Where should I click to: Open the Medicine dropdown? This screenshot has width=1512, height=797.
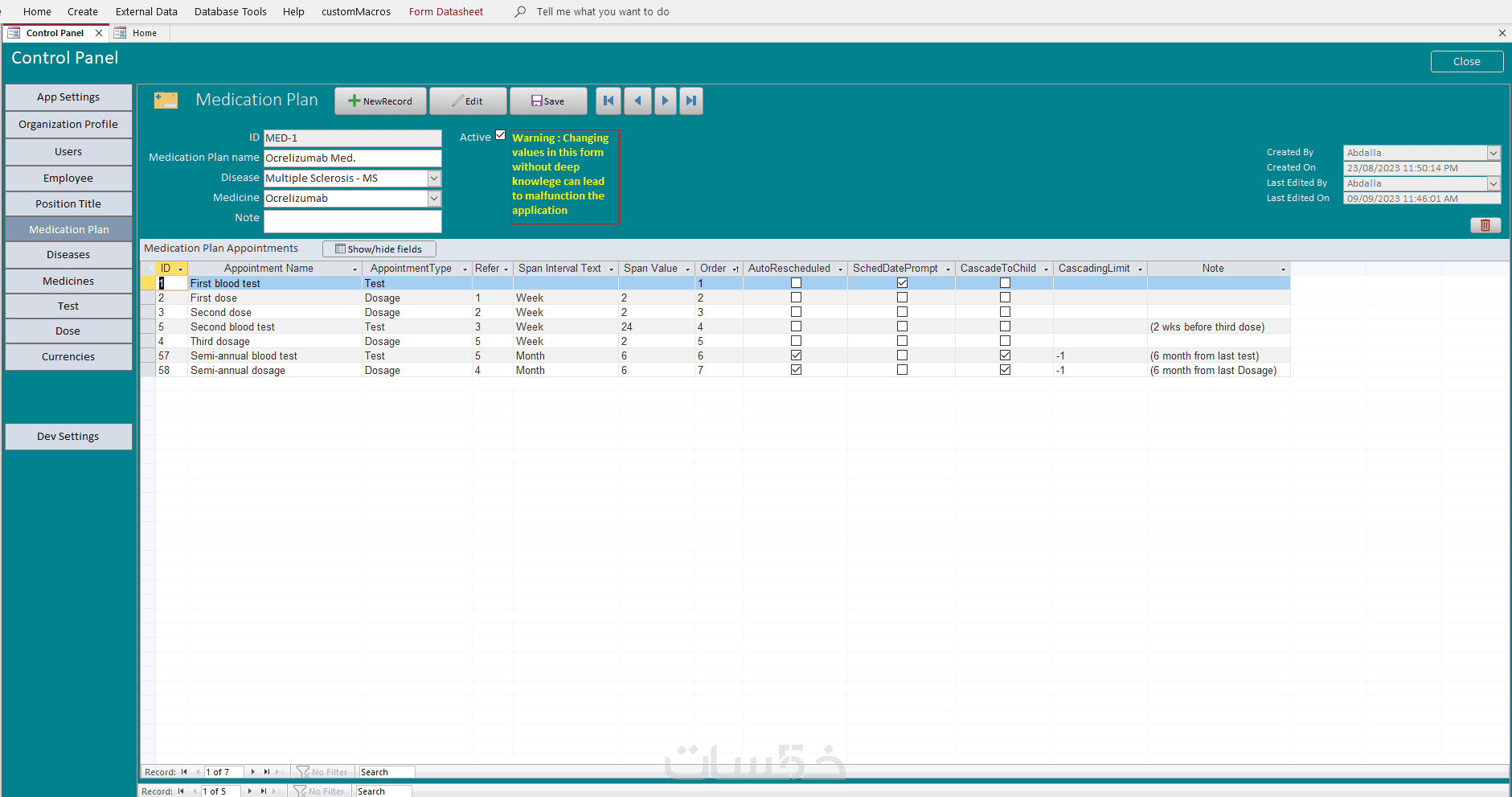(434, 199)
